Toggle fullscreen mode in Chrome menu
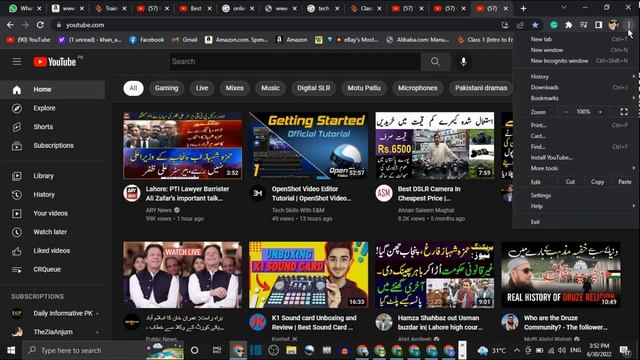640x360 pixels. pyautogui.click(x=624, y=112)
